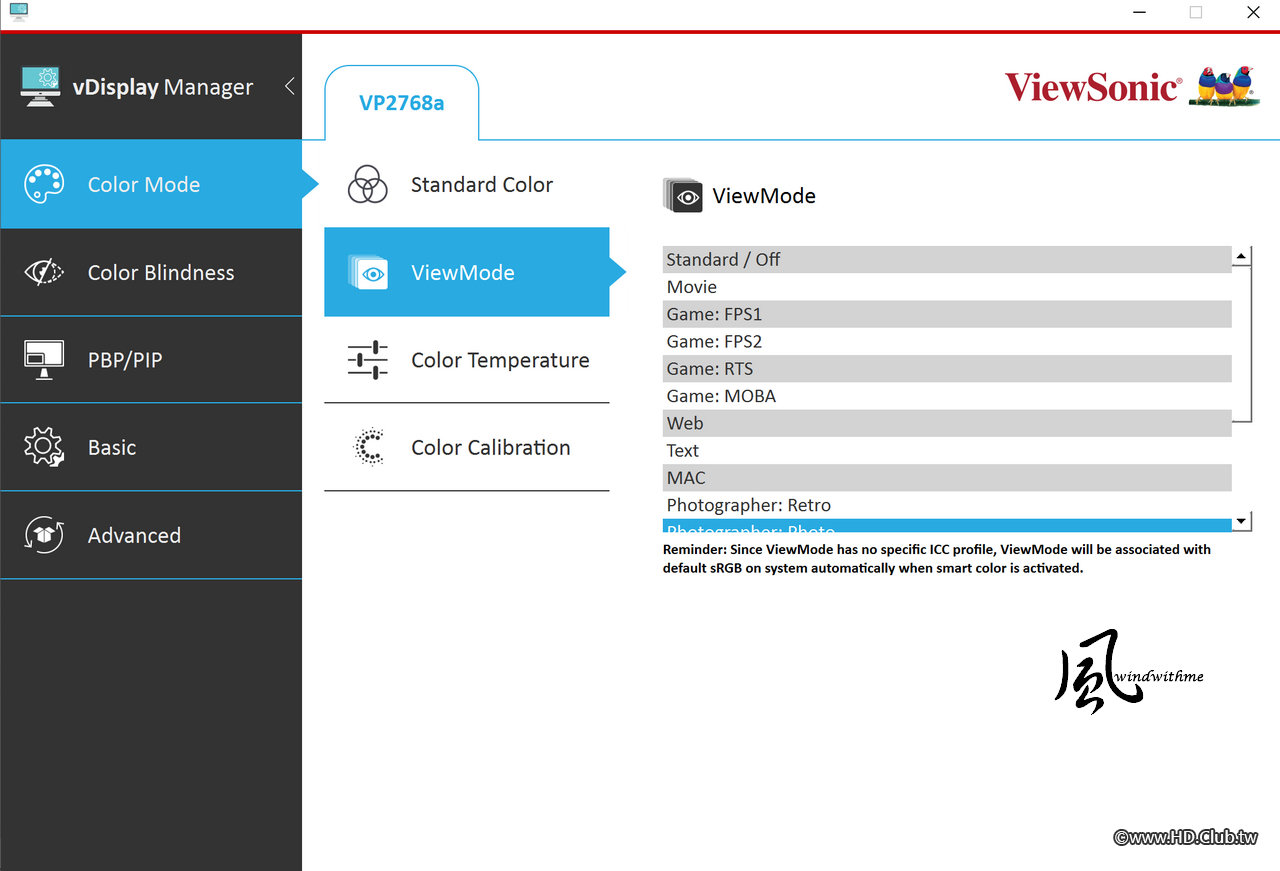Close the vDisplay Manager window

(x=1253, y=13)
